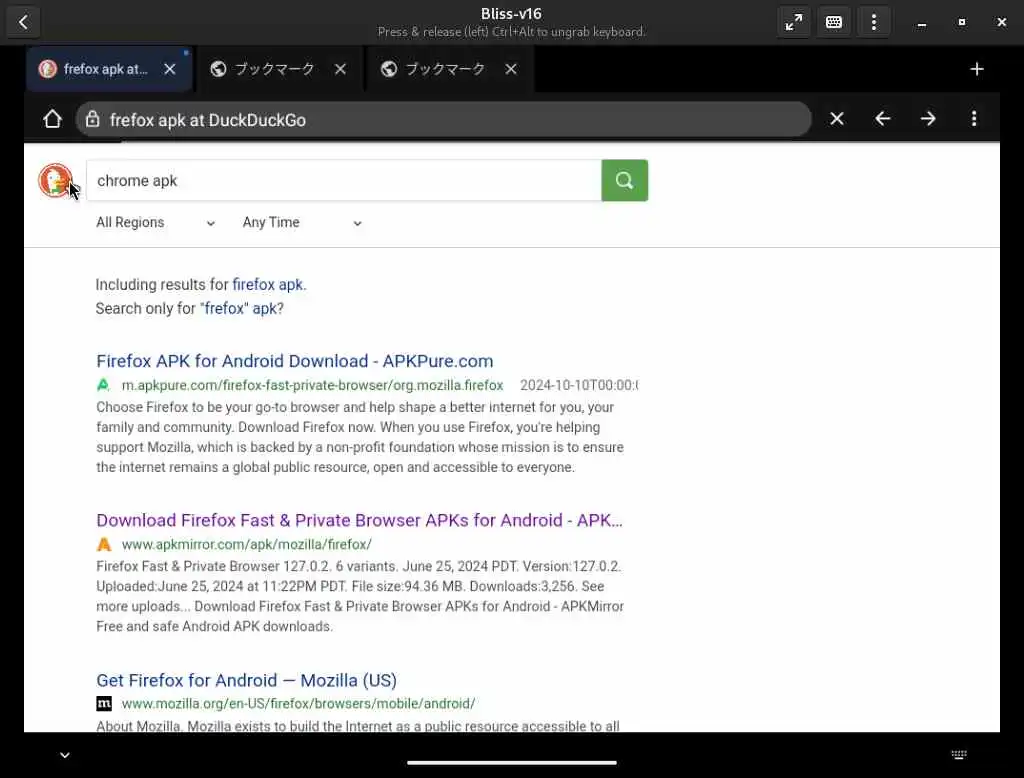Close the second ブックマーク tab
The image size is (1024, 778).
[511, 69]
